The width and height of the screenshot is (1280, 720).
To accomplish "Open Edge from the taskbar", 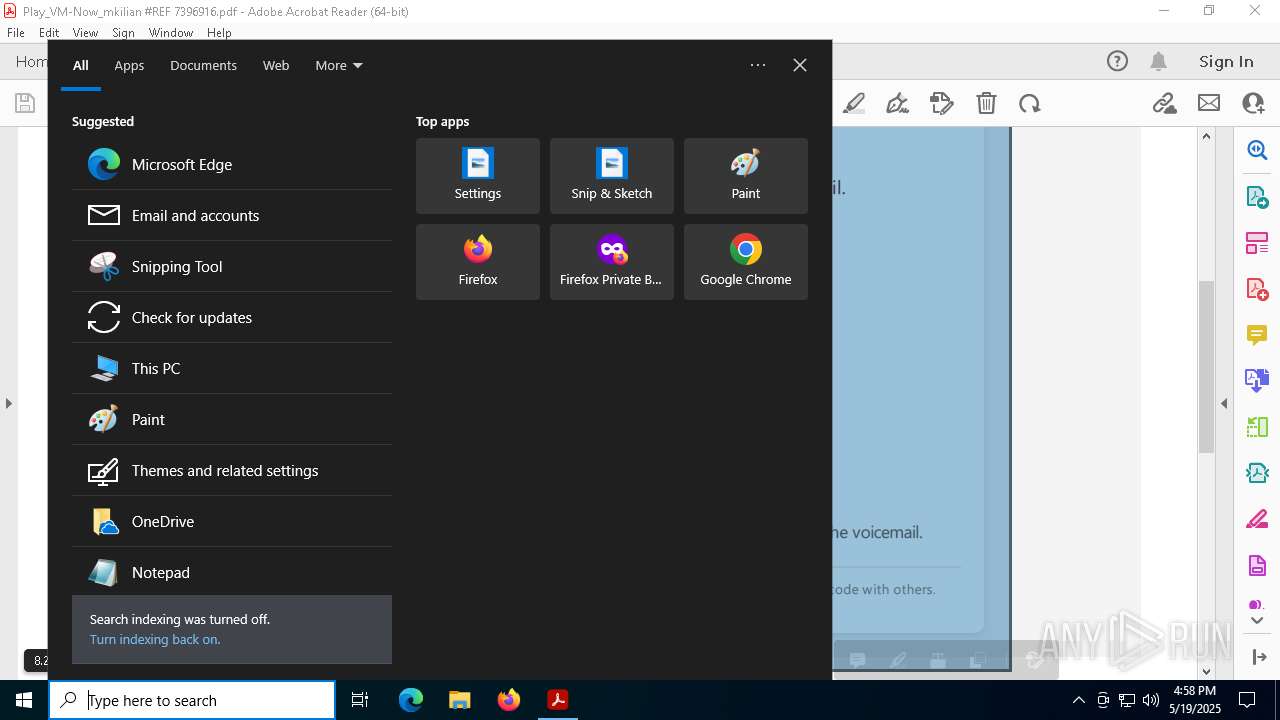I will [411, 700].
